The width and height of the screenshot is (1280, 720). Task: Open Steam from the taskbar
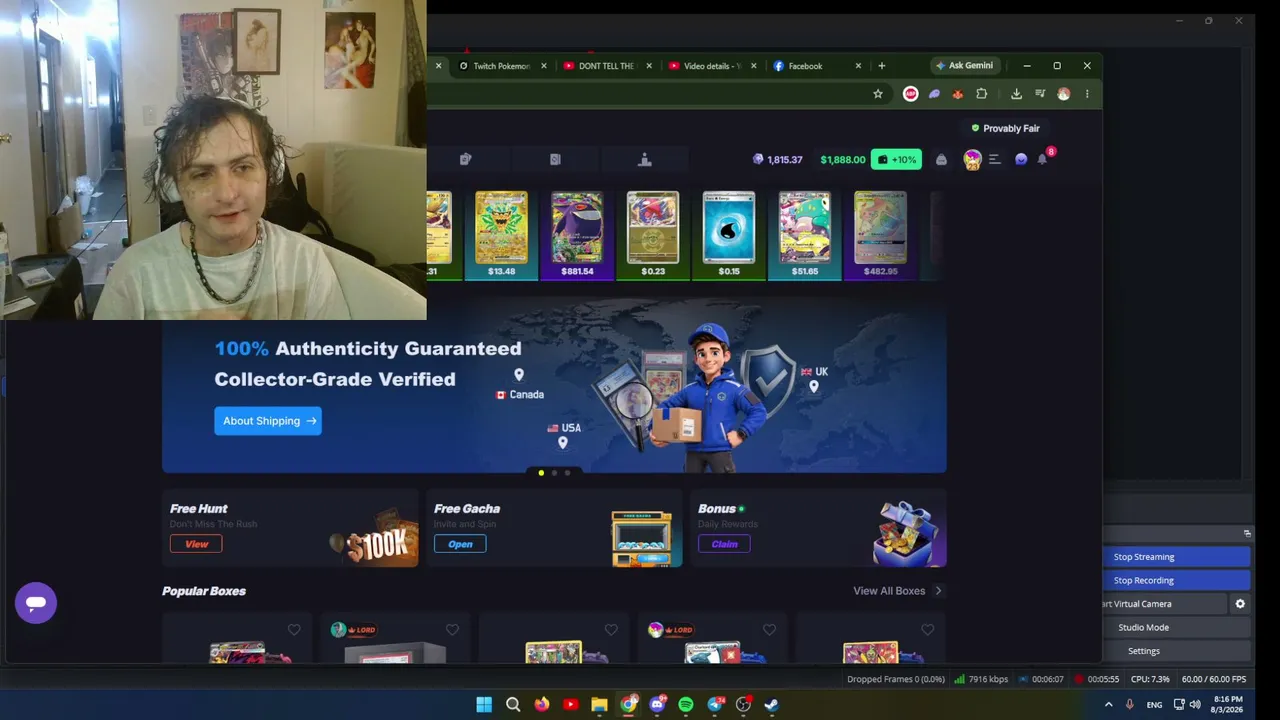pos(772,704)
